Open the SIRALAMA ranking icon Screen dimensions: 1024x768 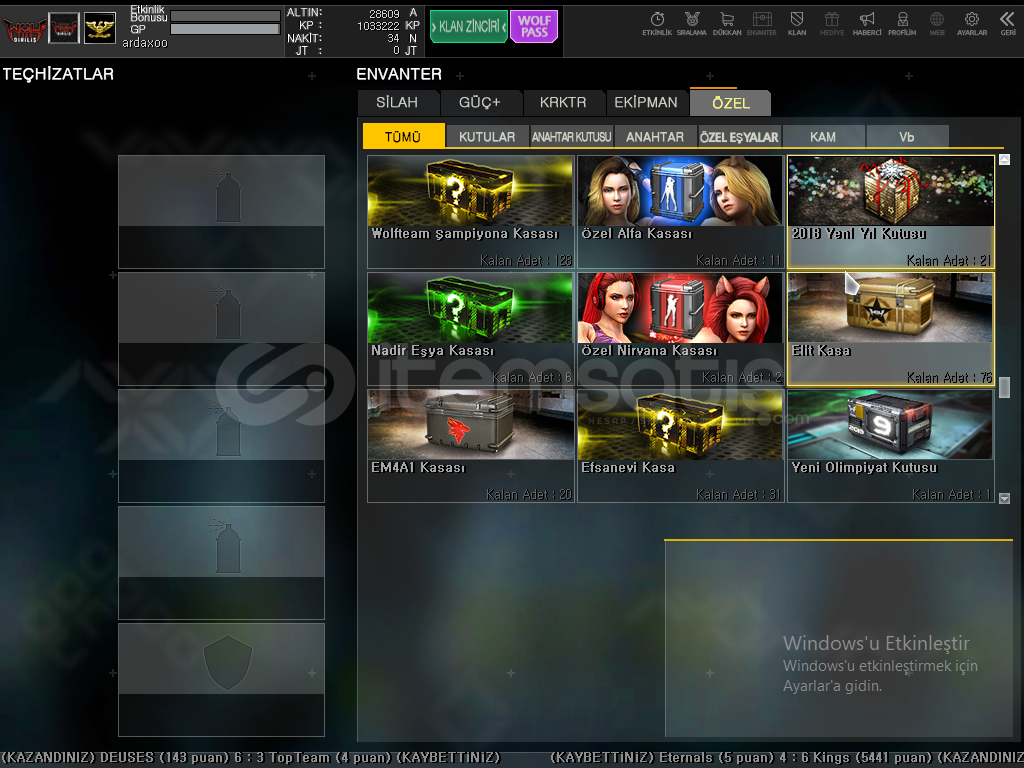click(x=692, y=24)
